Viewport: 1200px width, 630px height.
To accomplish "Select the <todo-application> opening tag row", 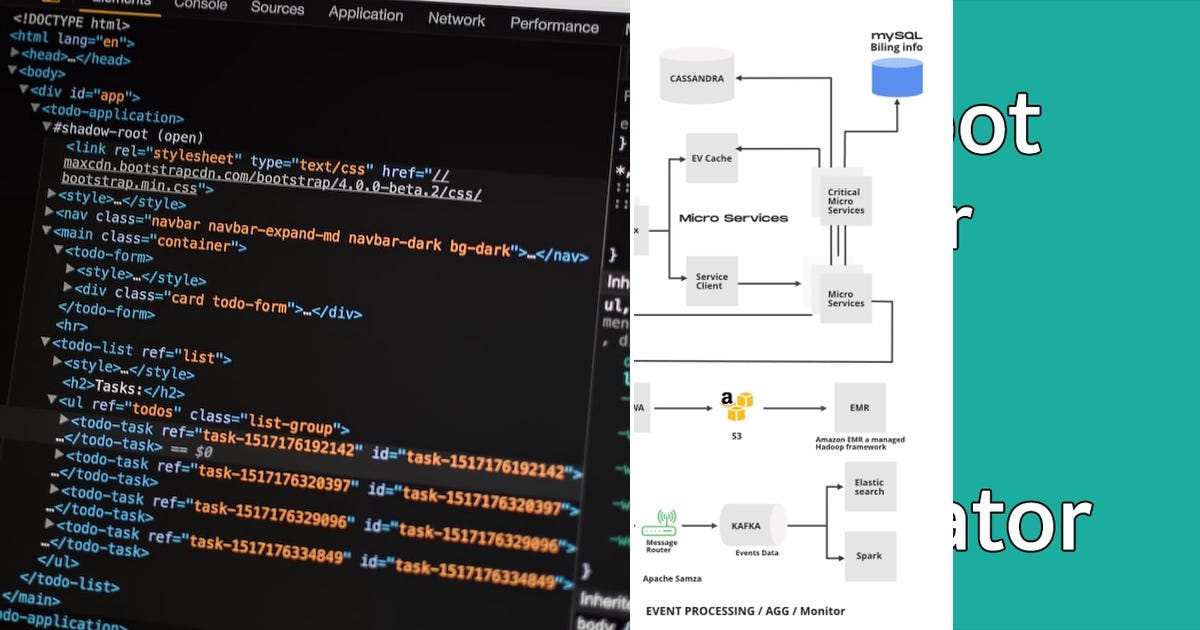I will [112, 113].
